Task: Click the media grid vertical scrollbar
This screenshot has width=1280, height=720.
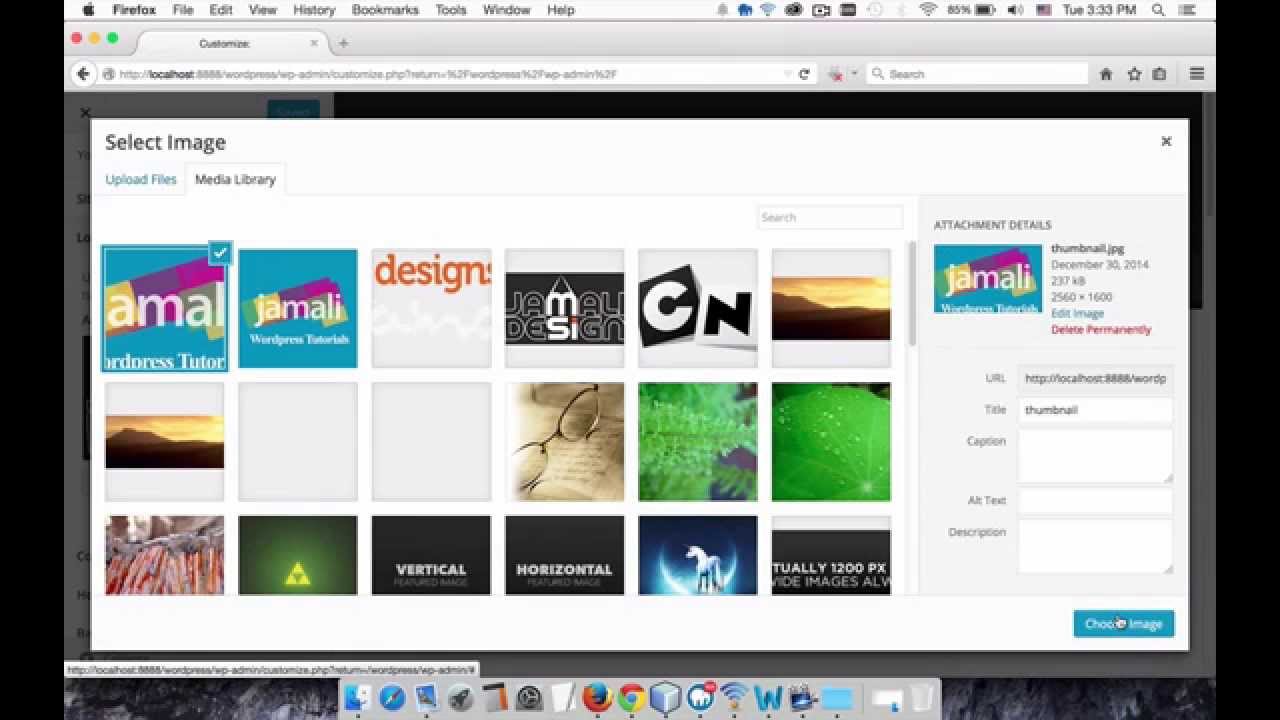Action: 912,295
